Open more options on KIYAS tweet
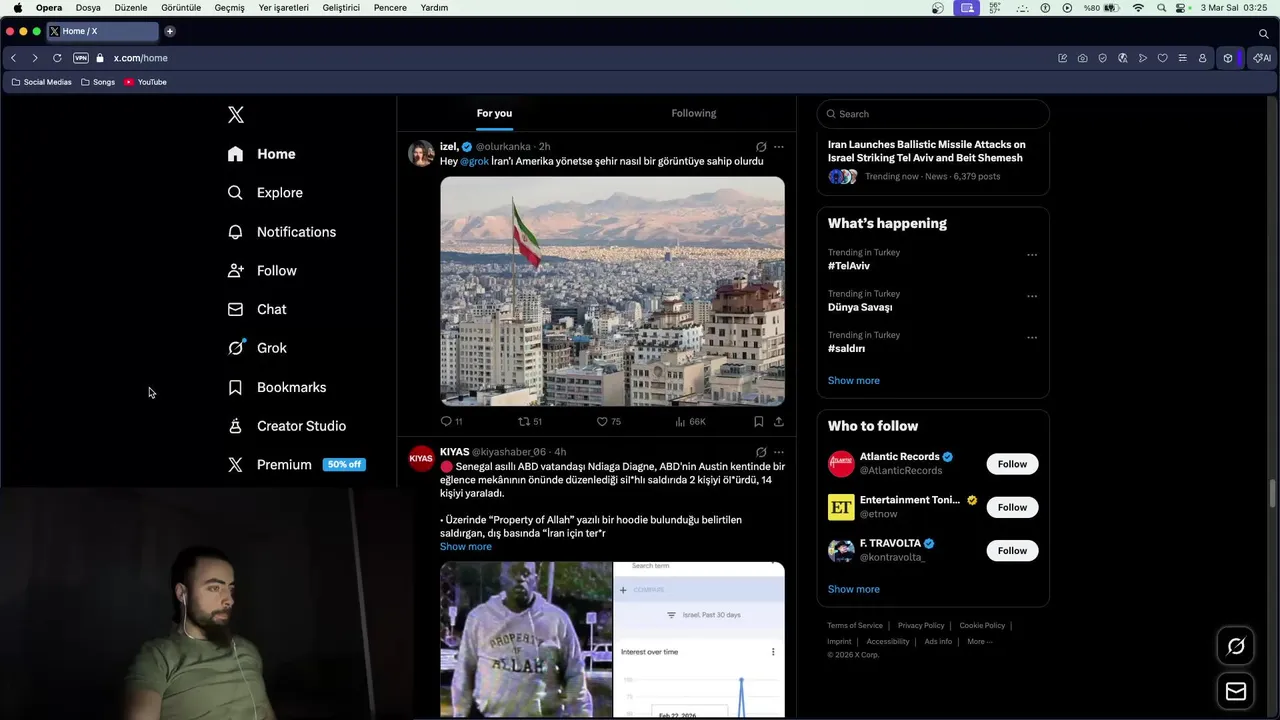This screenshot has width=1280, height=720. [x=779, y=452]
